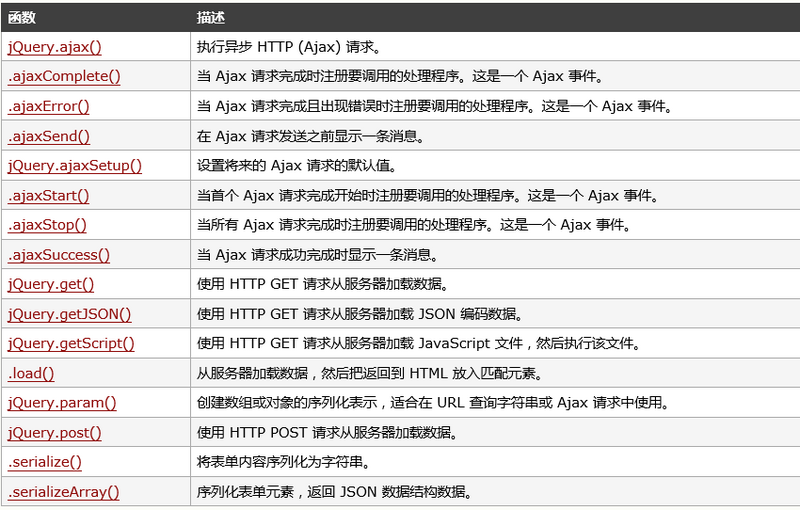Viewport: 800px width, 510px height.
Task: Click description mentioning 'URL 查询字符串'
Action: 433,403
